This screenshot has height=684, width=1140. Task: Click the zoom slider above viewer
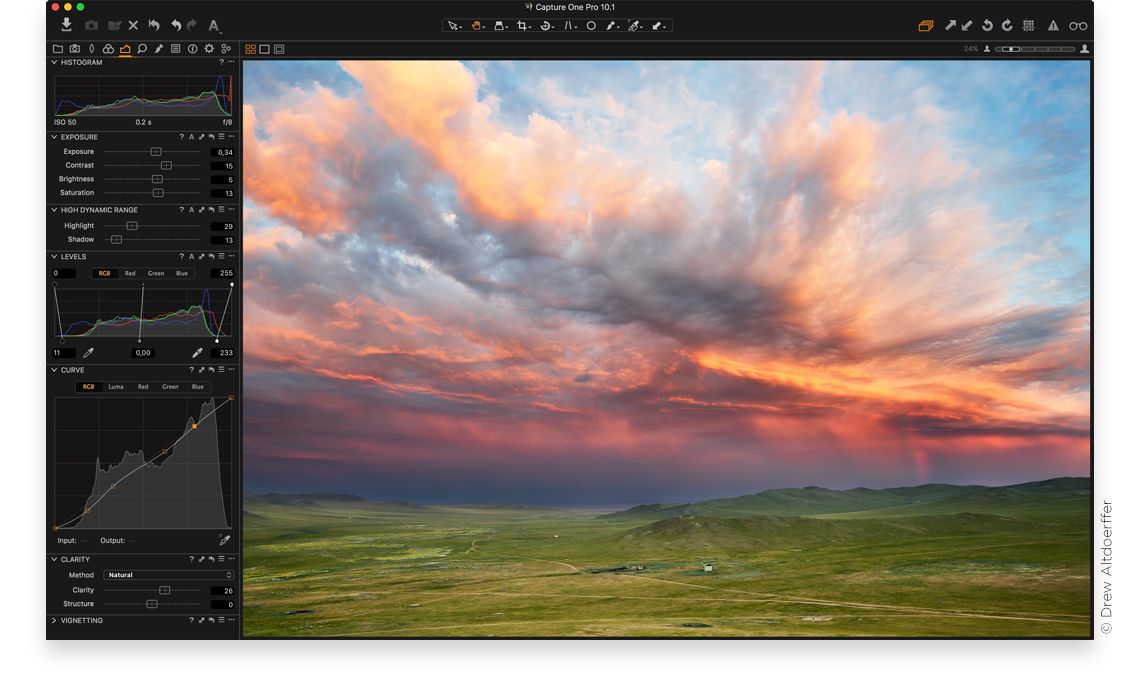[x=1035, y=49]
